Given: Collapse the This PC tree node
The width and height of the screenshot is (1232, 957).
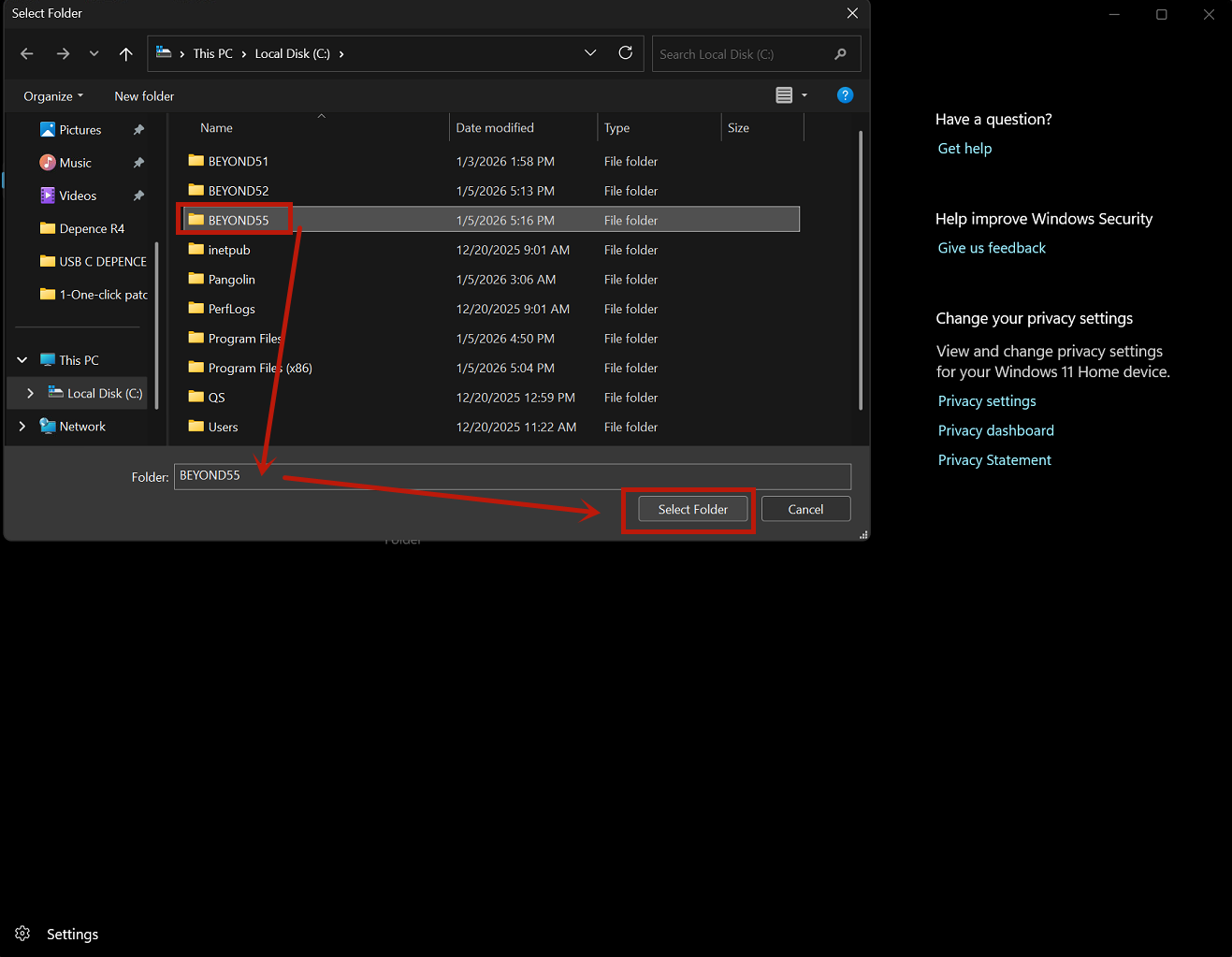Looking at the screenshot, I should pos(22,360).
